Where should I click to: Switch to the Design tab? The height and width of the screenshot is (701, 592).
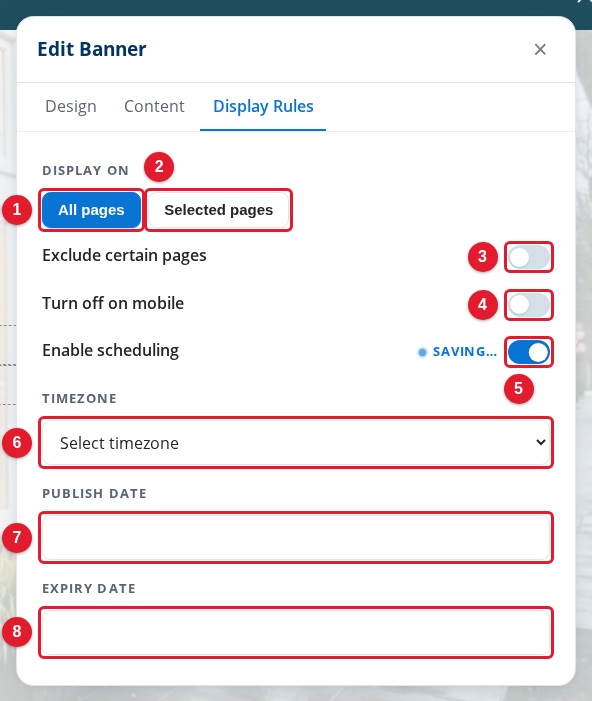pyautogui.click(x=71, y=106)
